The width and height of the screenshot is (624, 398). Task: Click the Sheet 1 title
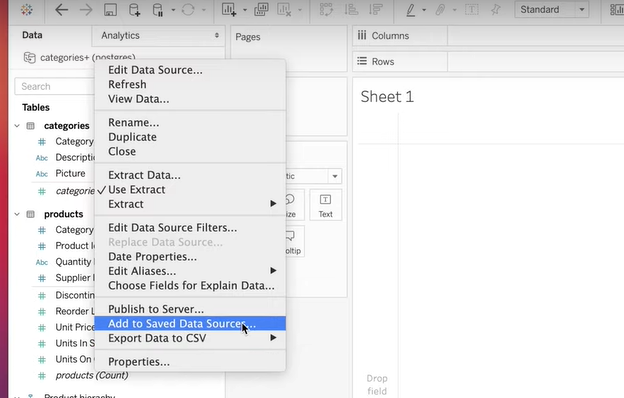(x=387, y=97)
